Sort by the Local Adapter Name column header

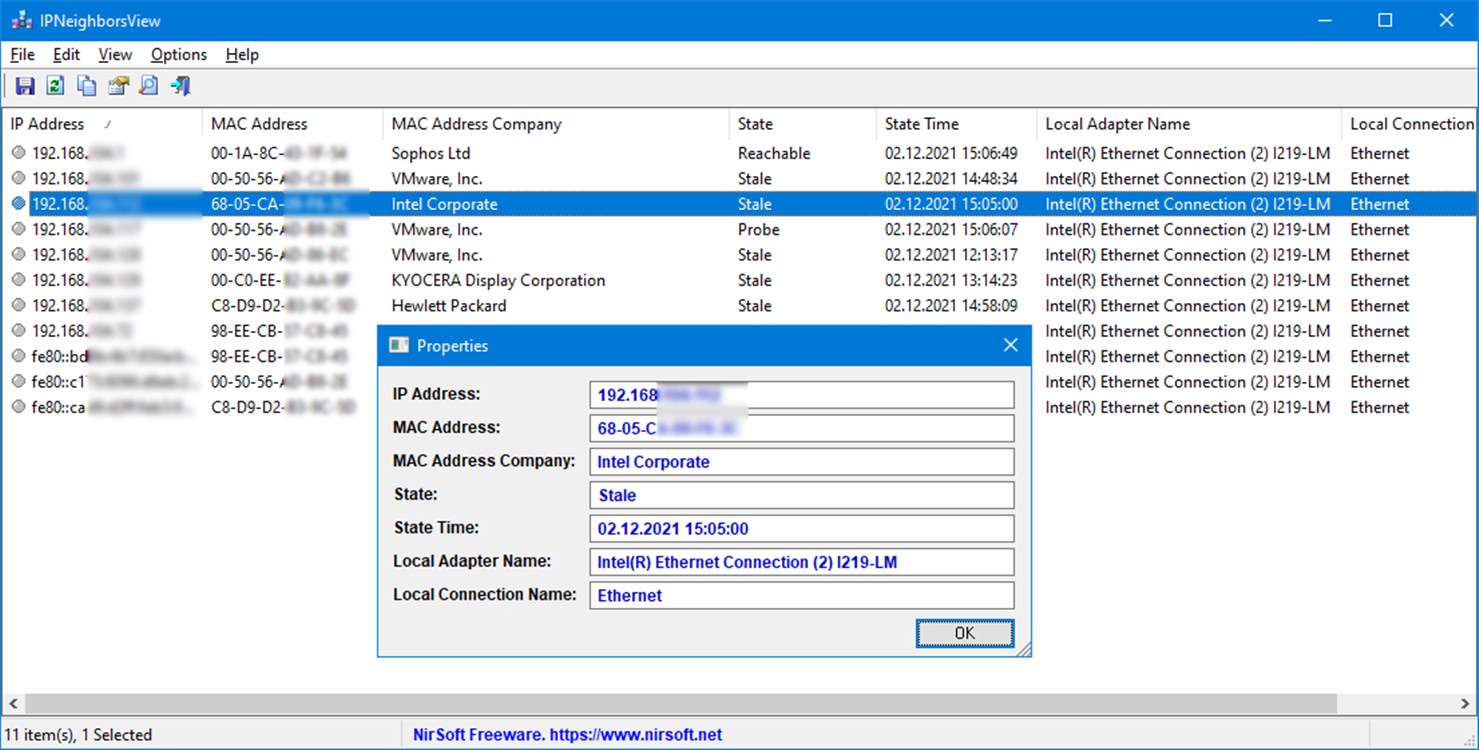(x=1189, y=124)
